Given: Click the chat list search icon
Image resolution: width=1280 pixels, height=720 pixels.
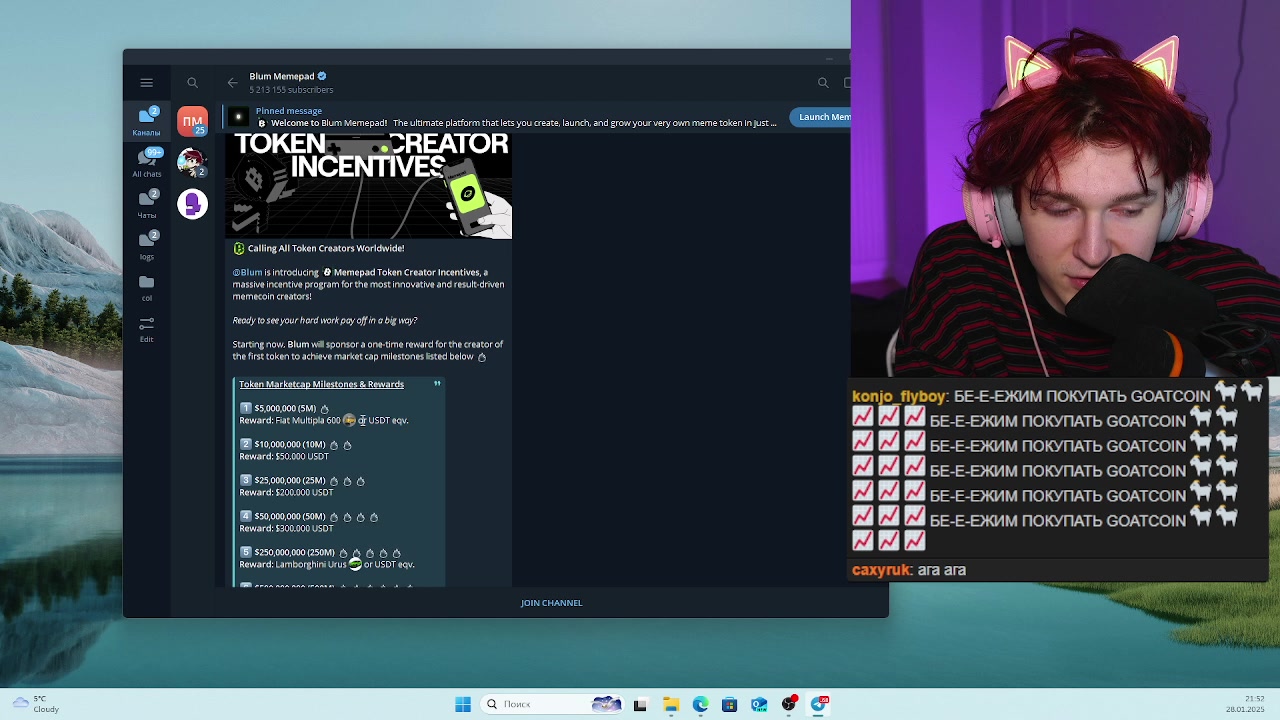Looking at the screenshot, I should 192,83.
